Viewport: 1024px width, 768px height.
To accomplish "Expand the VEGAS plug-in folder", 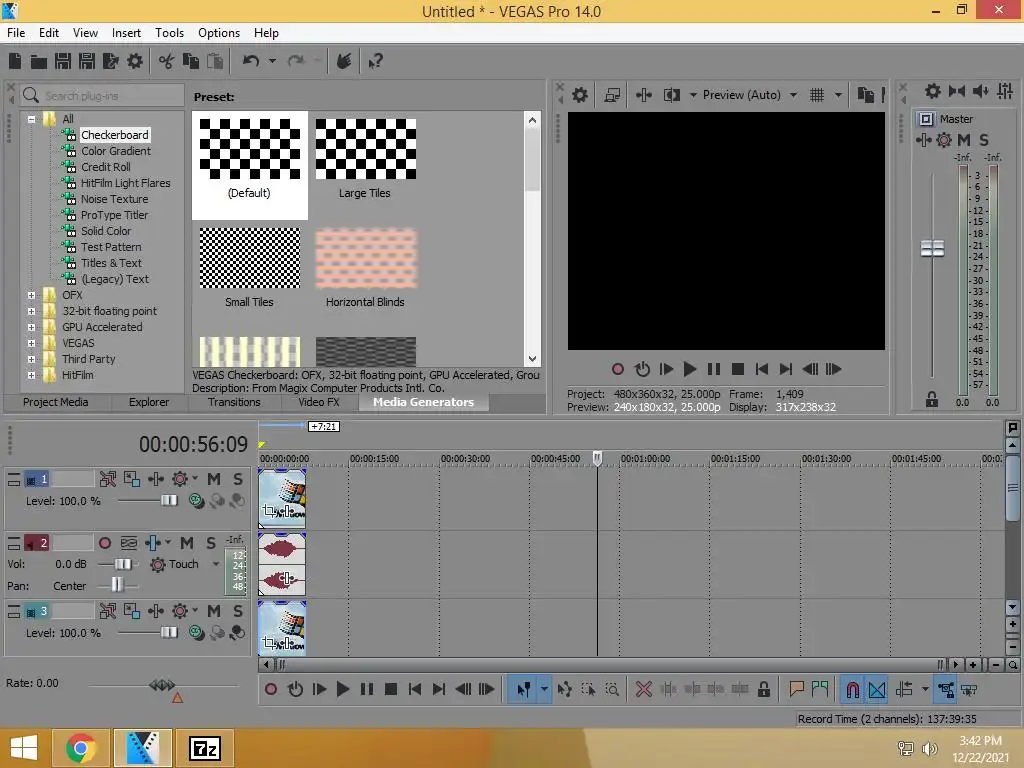I will pos(31,344).
